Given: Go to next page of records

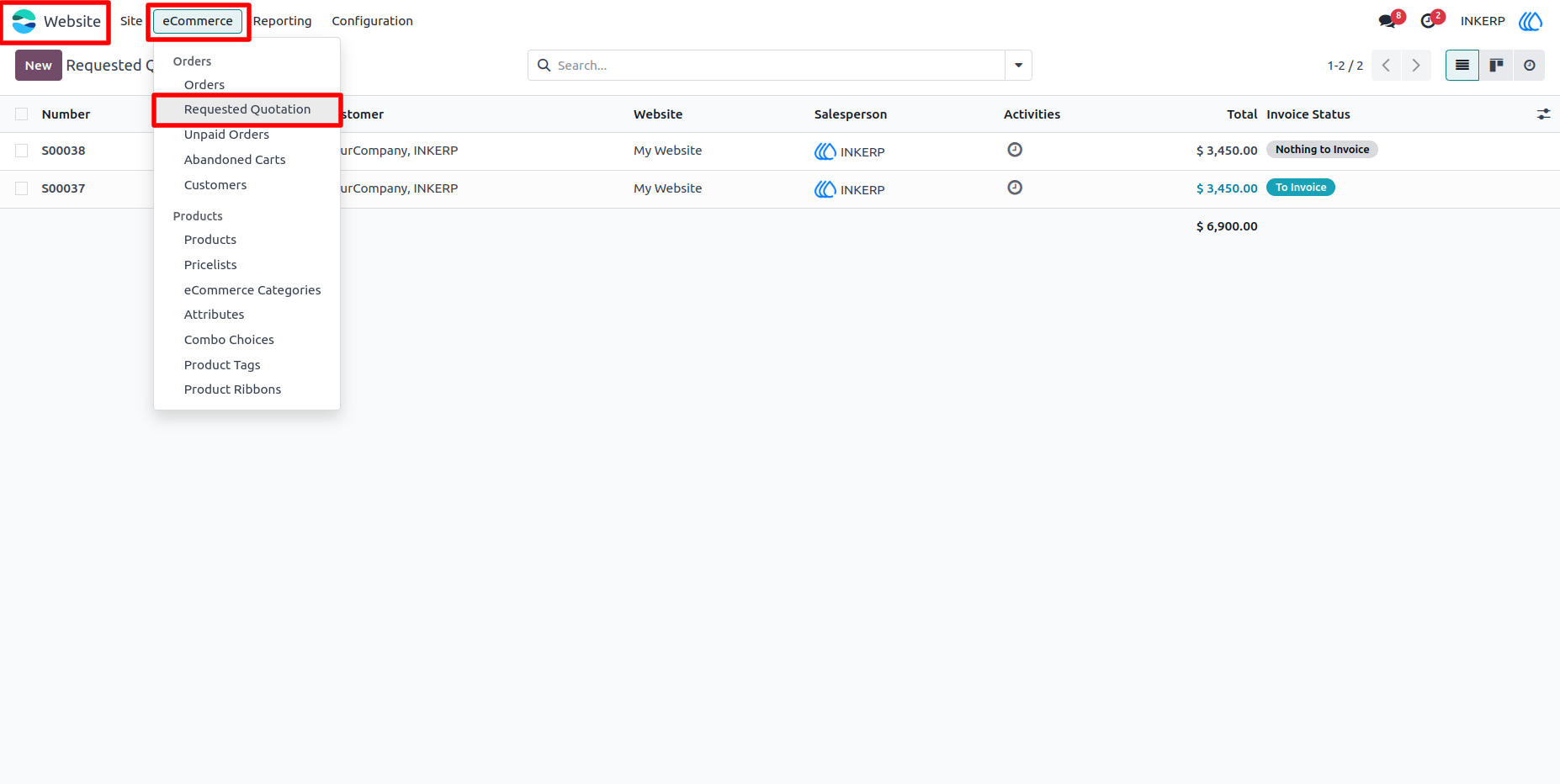Looking at the screenshot, I should (x=1416, y=66).
